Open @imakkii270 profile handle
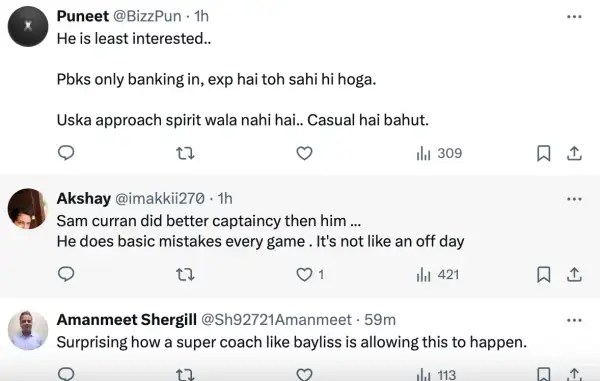This screenshot has width=600, height=381. pyautogui.click(x=160, y=199)
